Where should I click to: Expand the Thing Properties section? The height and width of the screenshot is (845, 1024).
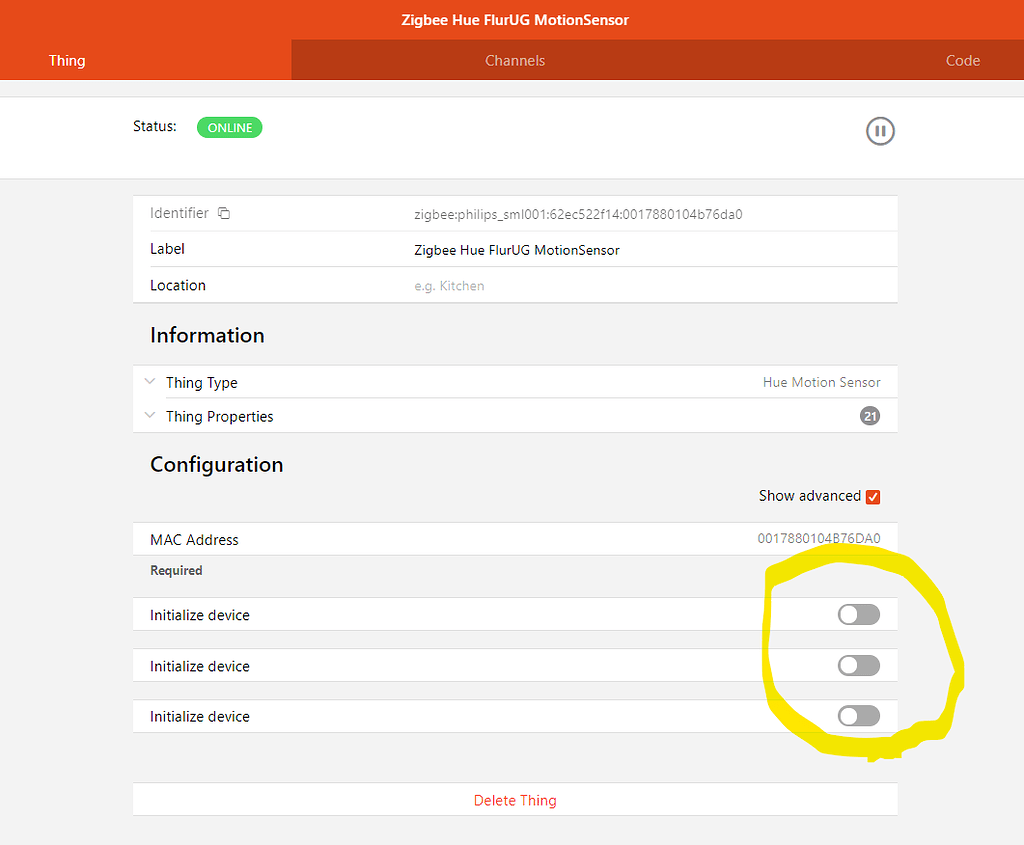point(150,415)
